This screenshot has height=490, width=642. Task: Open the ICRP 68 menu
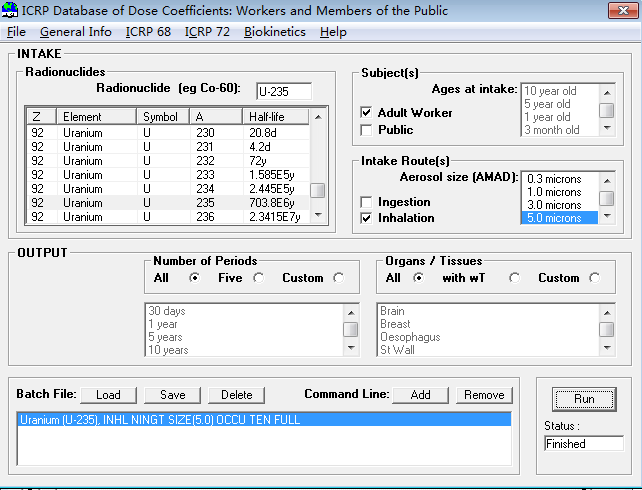[148, 31]
